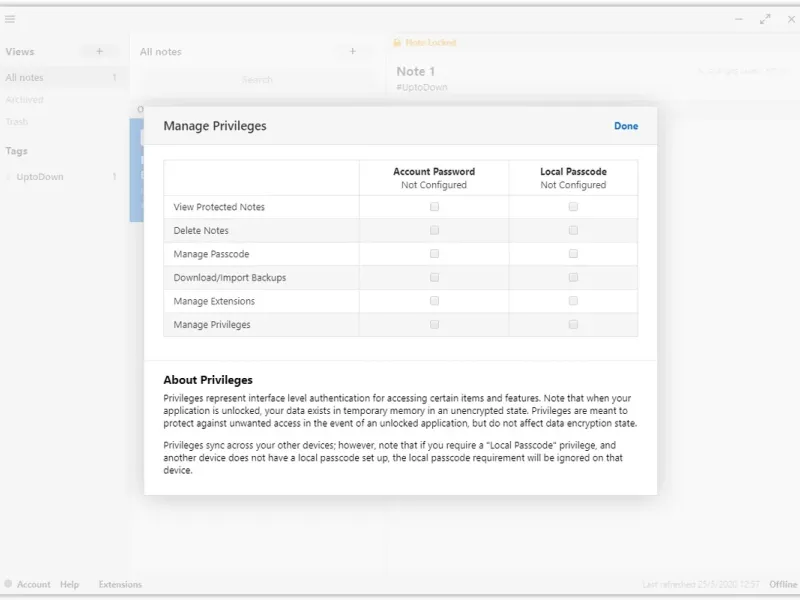Viewport: 800px width, 600px height.
Task: Open Extensions in the footer
Action: (120, 584)
